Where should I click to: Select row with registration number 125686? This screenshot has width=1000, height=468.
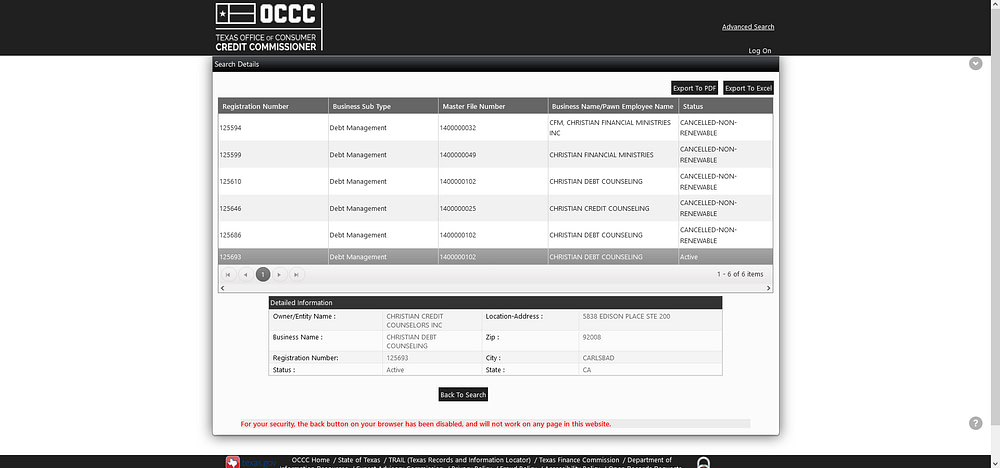coord(496,235)
